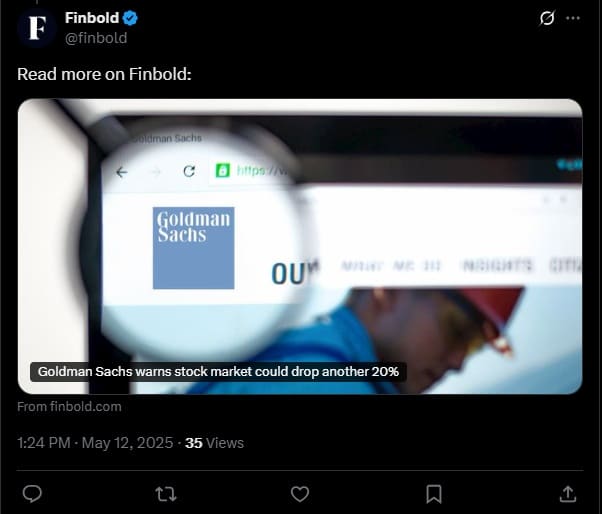
Task: Open the three-dot more options menu
Action: click(x=573, y=18)
